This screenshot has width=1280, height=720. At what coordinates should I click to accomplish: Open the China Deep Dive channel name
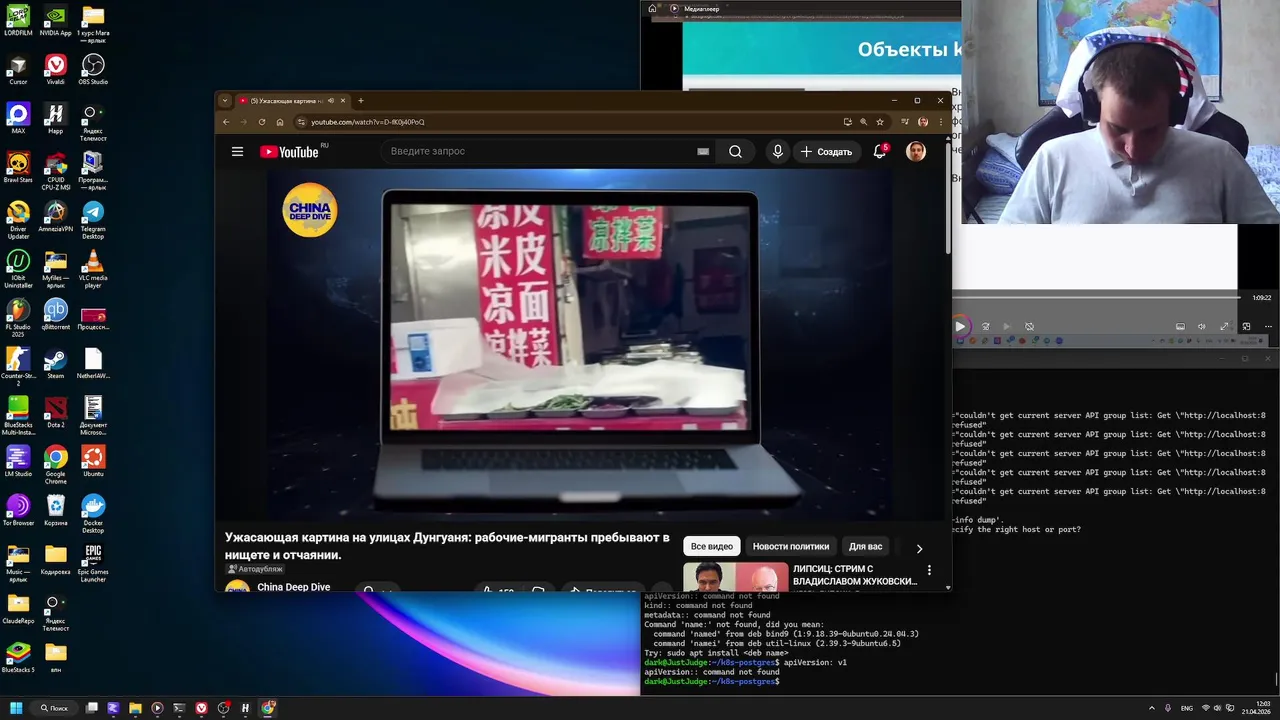click(x=294, y=587)
